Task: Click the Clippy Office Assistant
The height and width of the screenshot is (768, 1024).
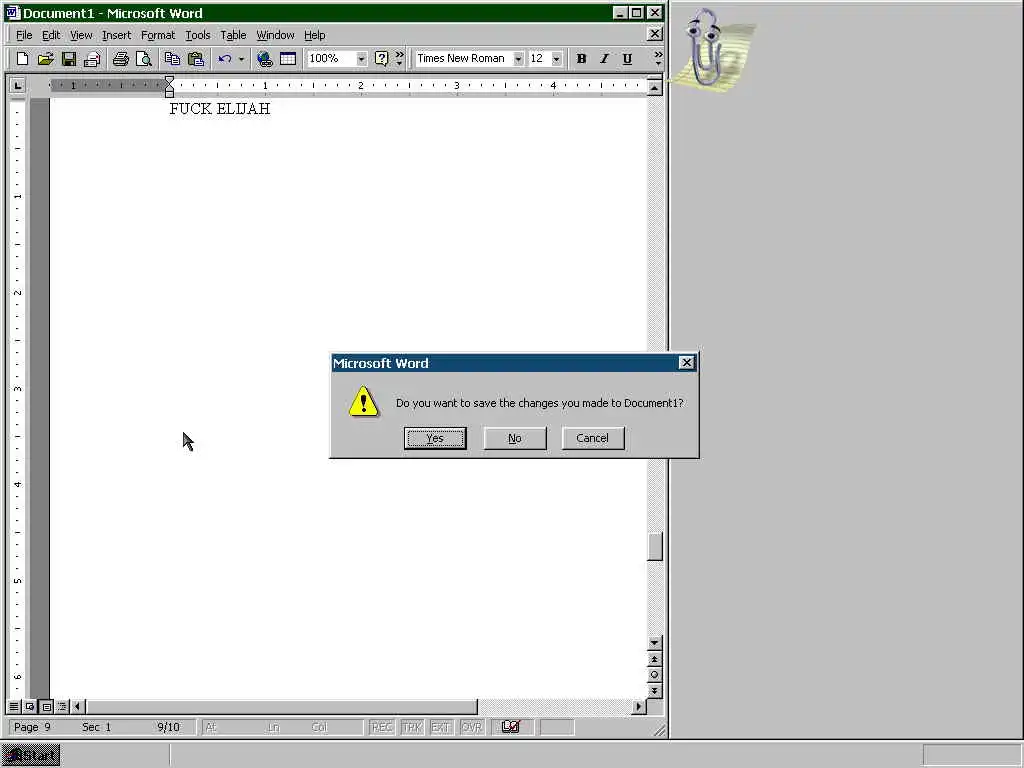Action: coord(709,49)
